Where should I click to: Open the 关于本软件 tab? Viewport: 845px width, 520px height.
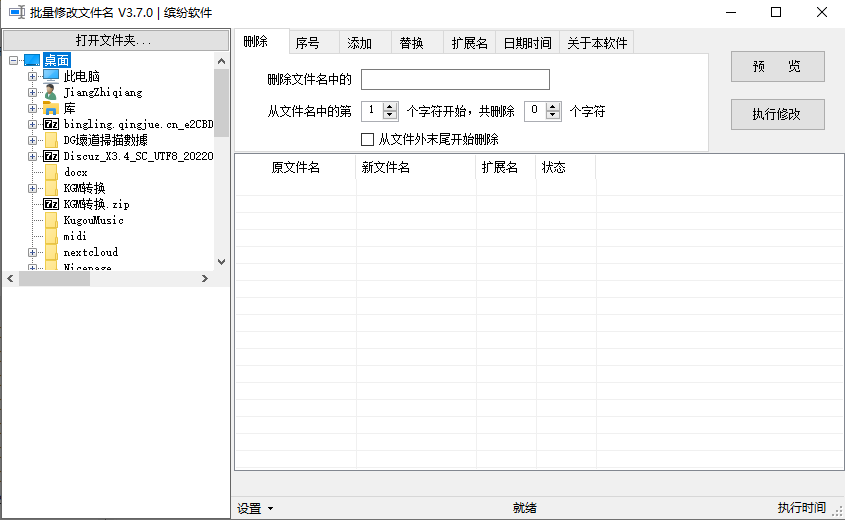click(597, 43)
